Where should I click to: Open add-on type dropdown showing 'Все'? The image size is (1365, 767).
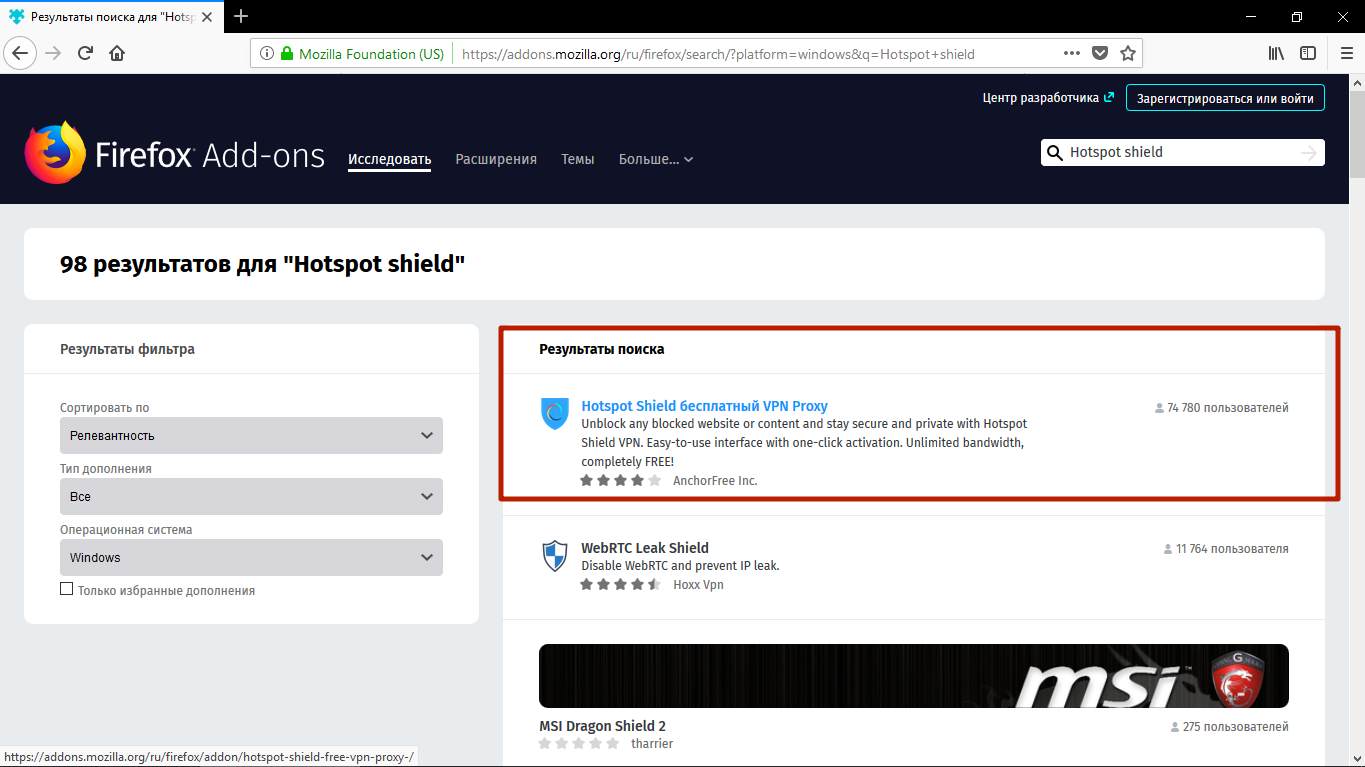pyautogui.click(x=251, y=497)
